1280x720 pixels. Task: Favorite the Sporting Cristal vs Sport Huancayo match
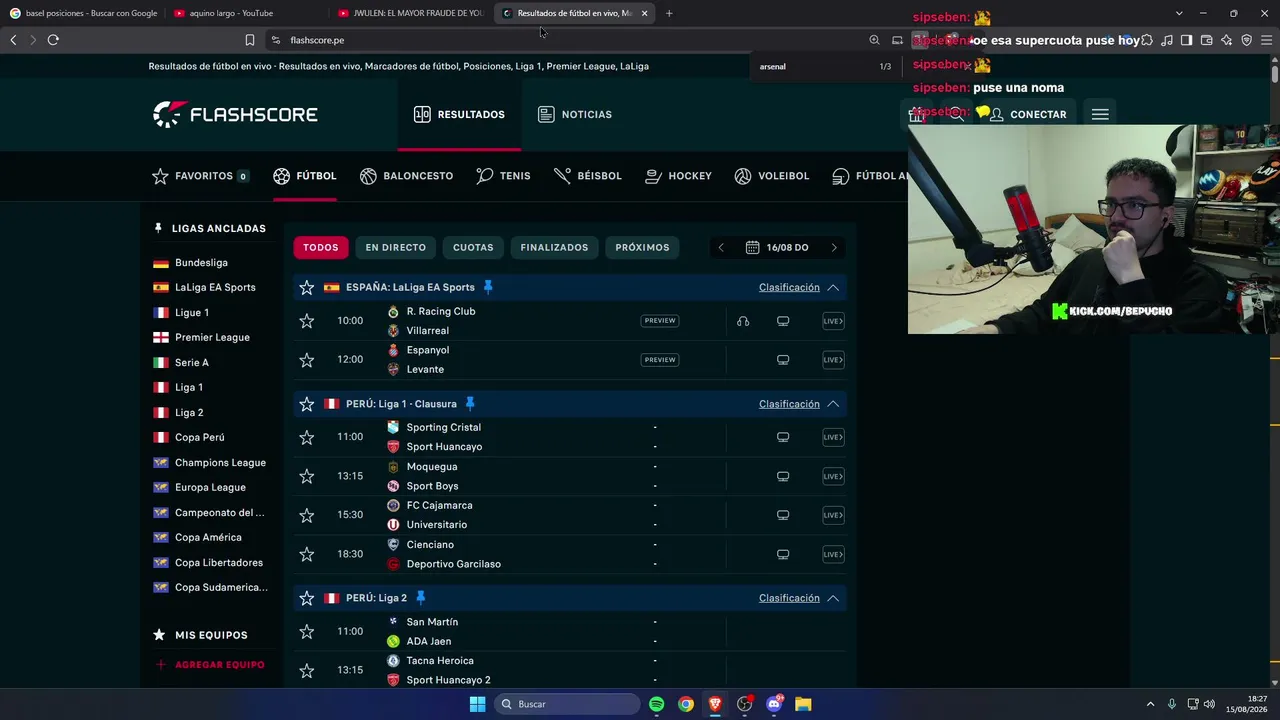point(307,437)
